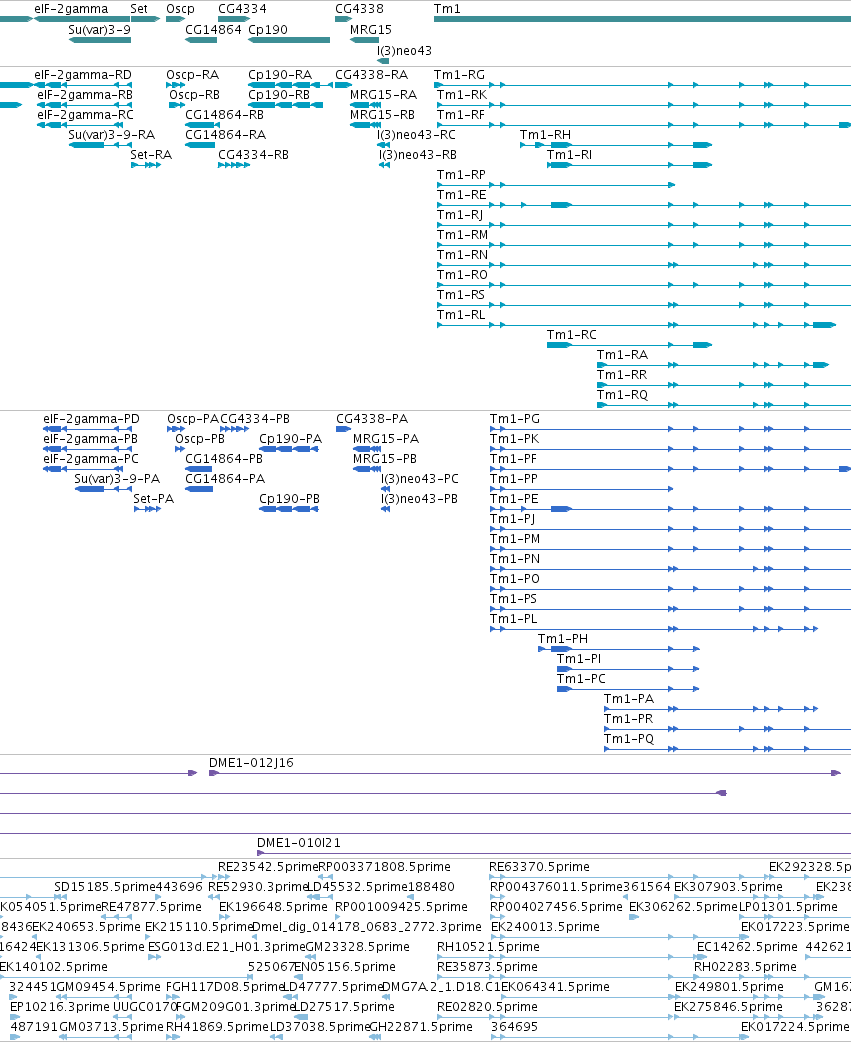This screenshot has height=1042, width=851.
Task: Select the CG4338 gene label
Action: pos(359,9)
